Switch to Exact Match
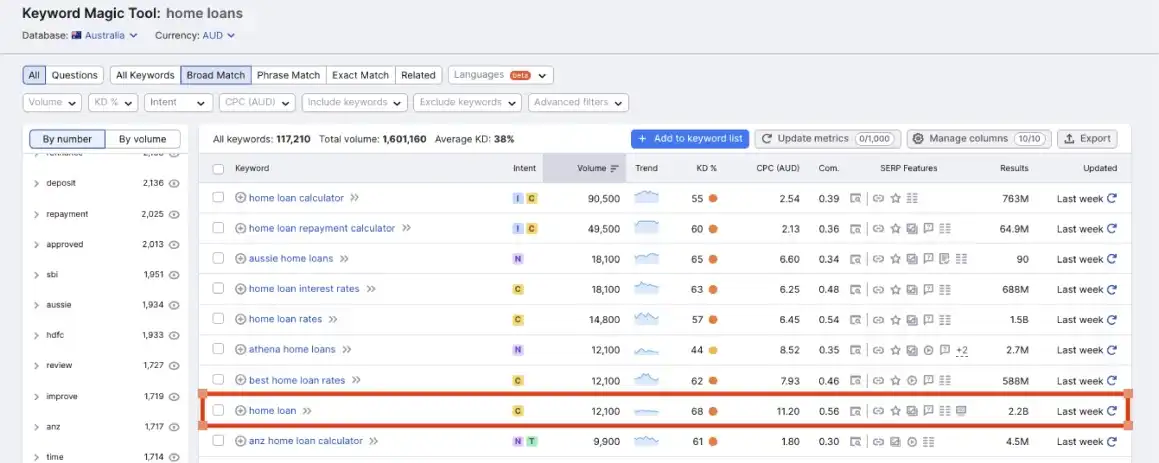Image resolution: width=1159 pixels, height=463 pixels. [x=361, y=75]
